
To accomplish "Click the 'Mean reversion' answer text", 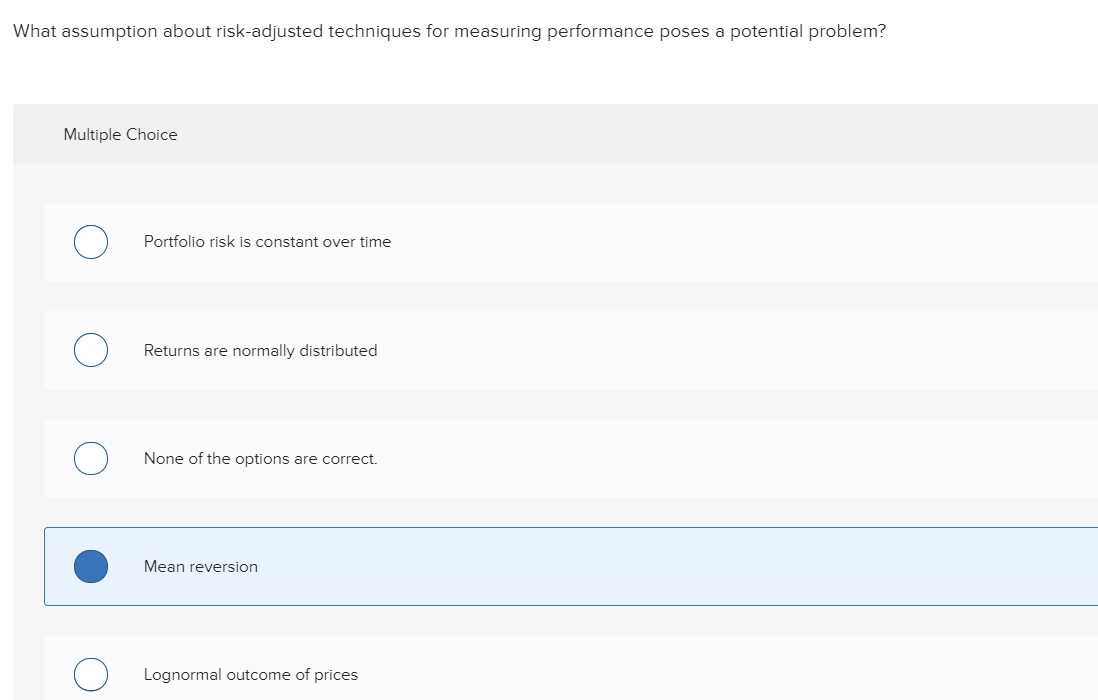I will [x=200, y=566].
